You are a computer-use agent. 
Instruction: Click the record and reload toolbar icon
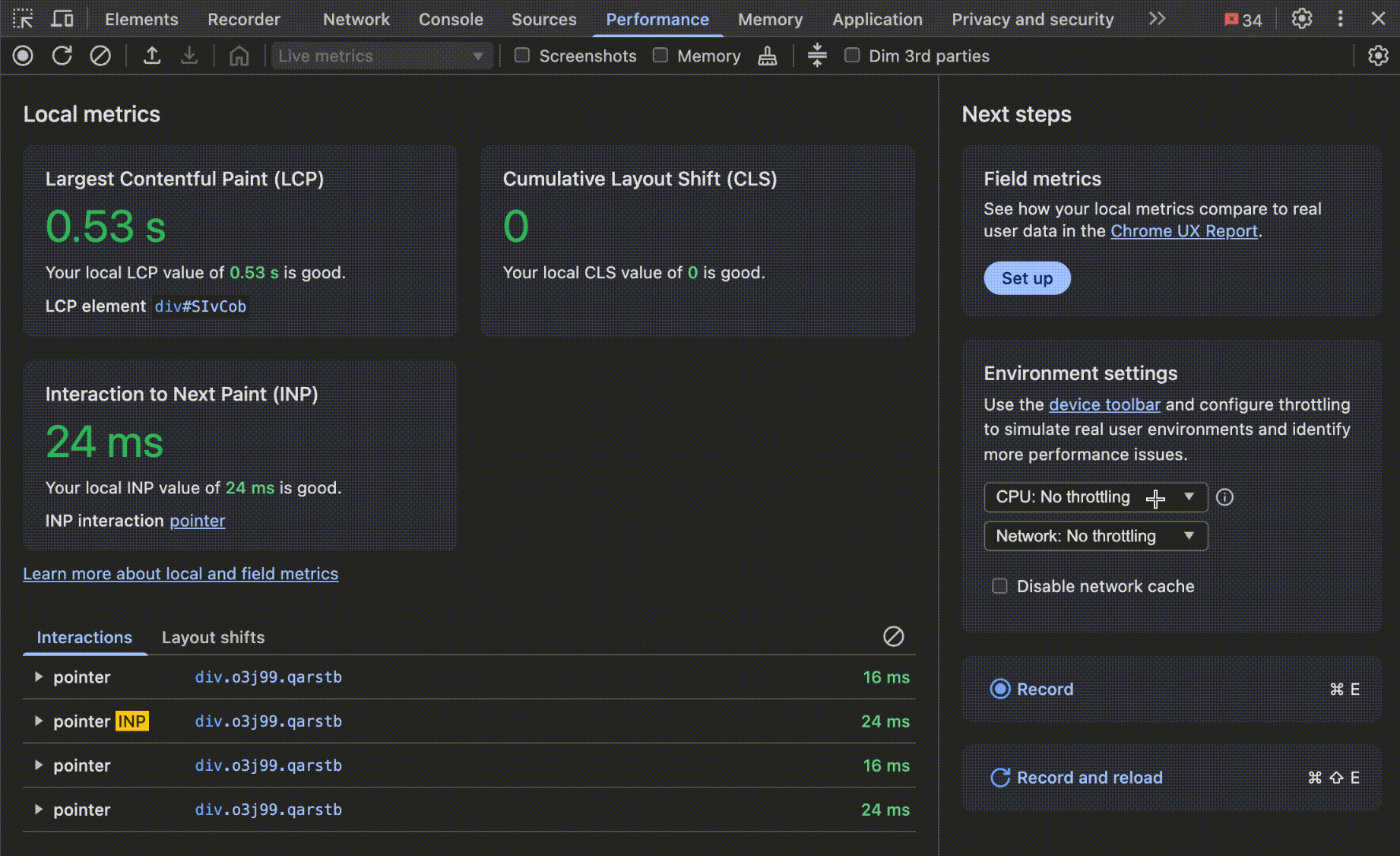(62, 55)
